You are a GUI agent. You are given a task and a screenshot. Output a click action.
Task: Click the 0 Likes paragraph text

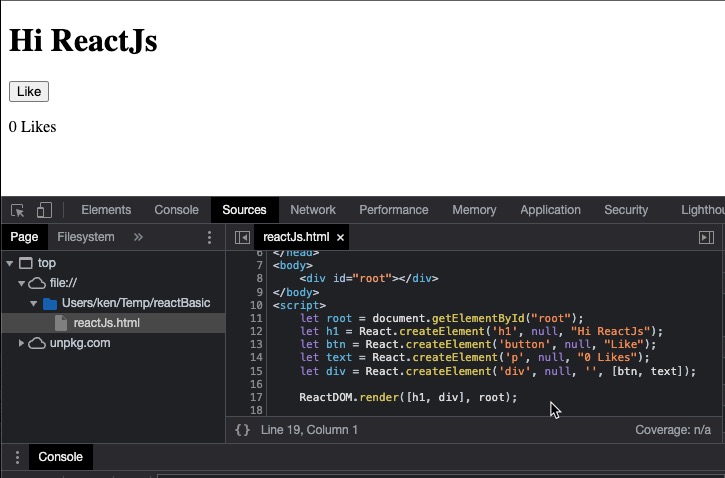pos(32,127)
